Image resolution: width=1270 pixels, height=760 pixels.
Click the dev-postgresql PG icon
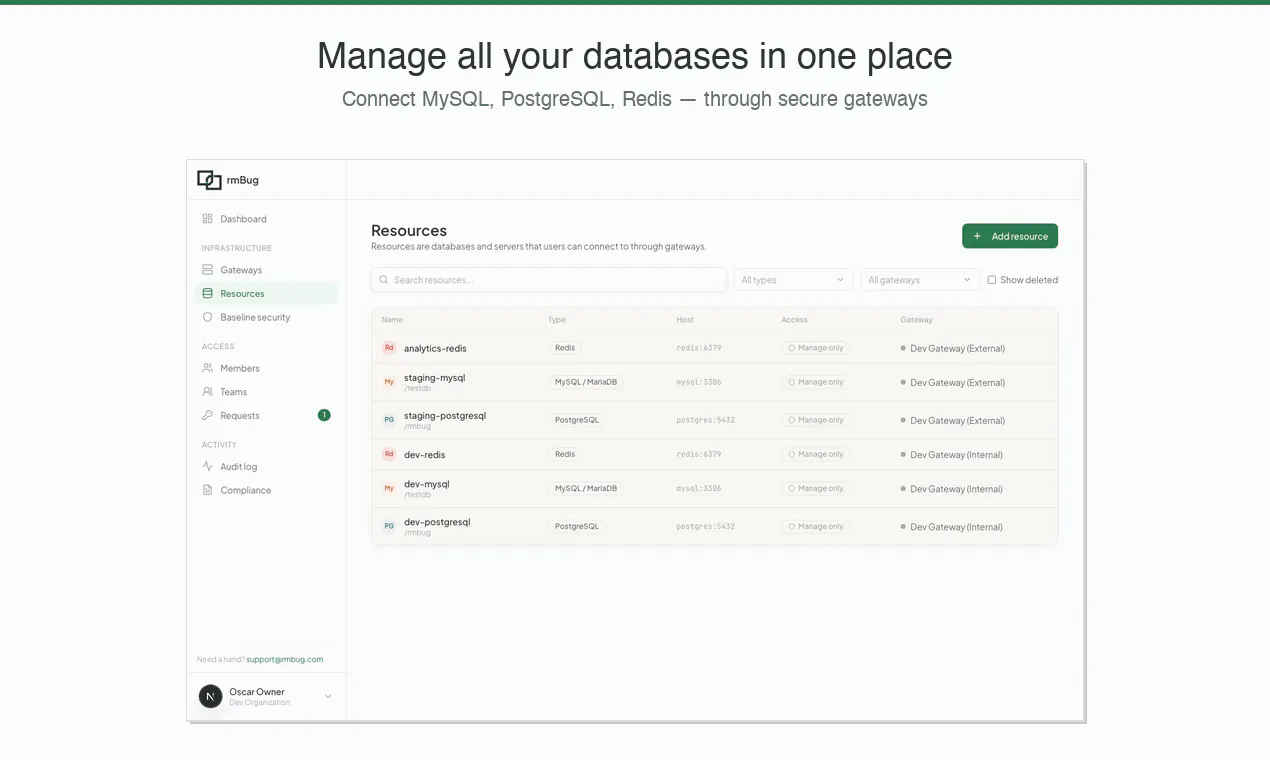[x=389, y=526]
